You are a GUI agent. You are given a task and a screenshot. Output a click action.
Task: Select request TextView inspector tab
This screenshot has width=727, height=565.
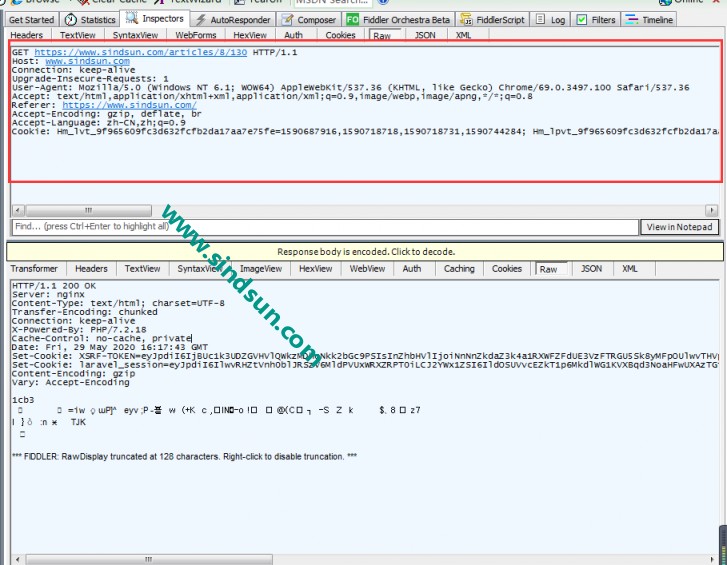point(77,35)
